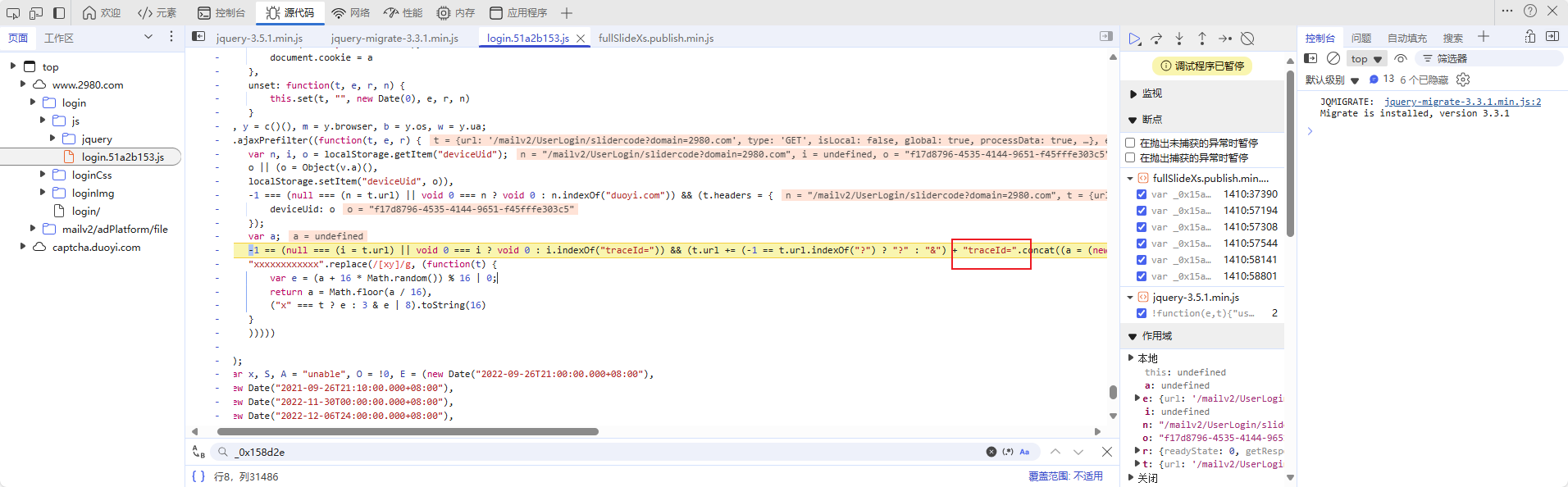Switch to the Network (网络) tab

[x=351, y=13]
